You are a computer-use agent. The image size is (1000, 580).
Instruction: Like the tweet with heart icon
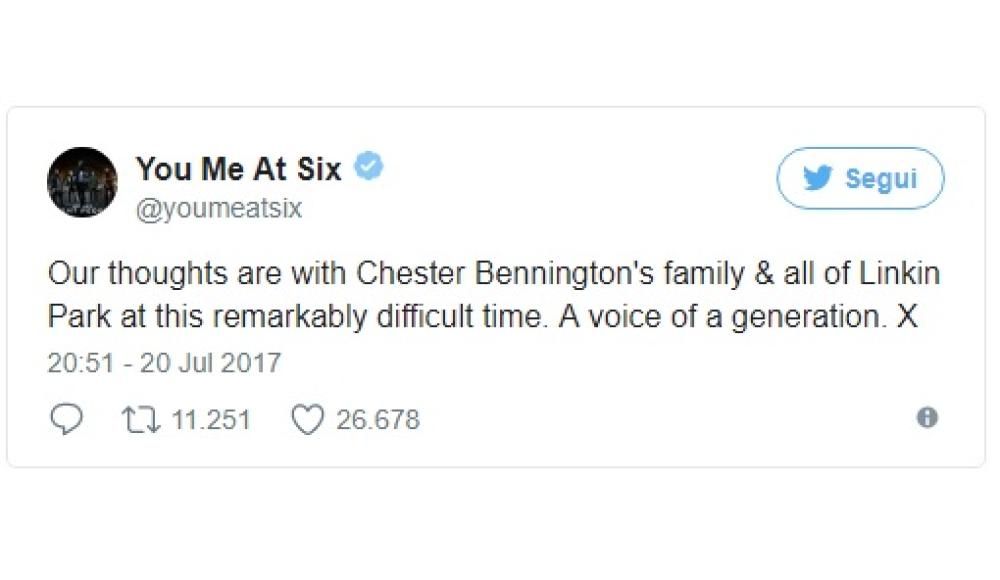click(306, 419)
